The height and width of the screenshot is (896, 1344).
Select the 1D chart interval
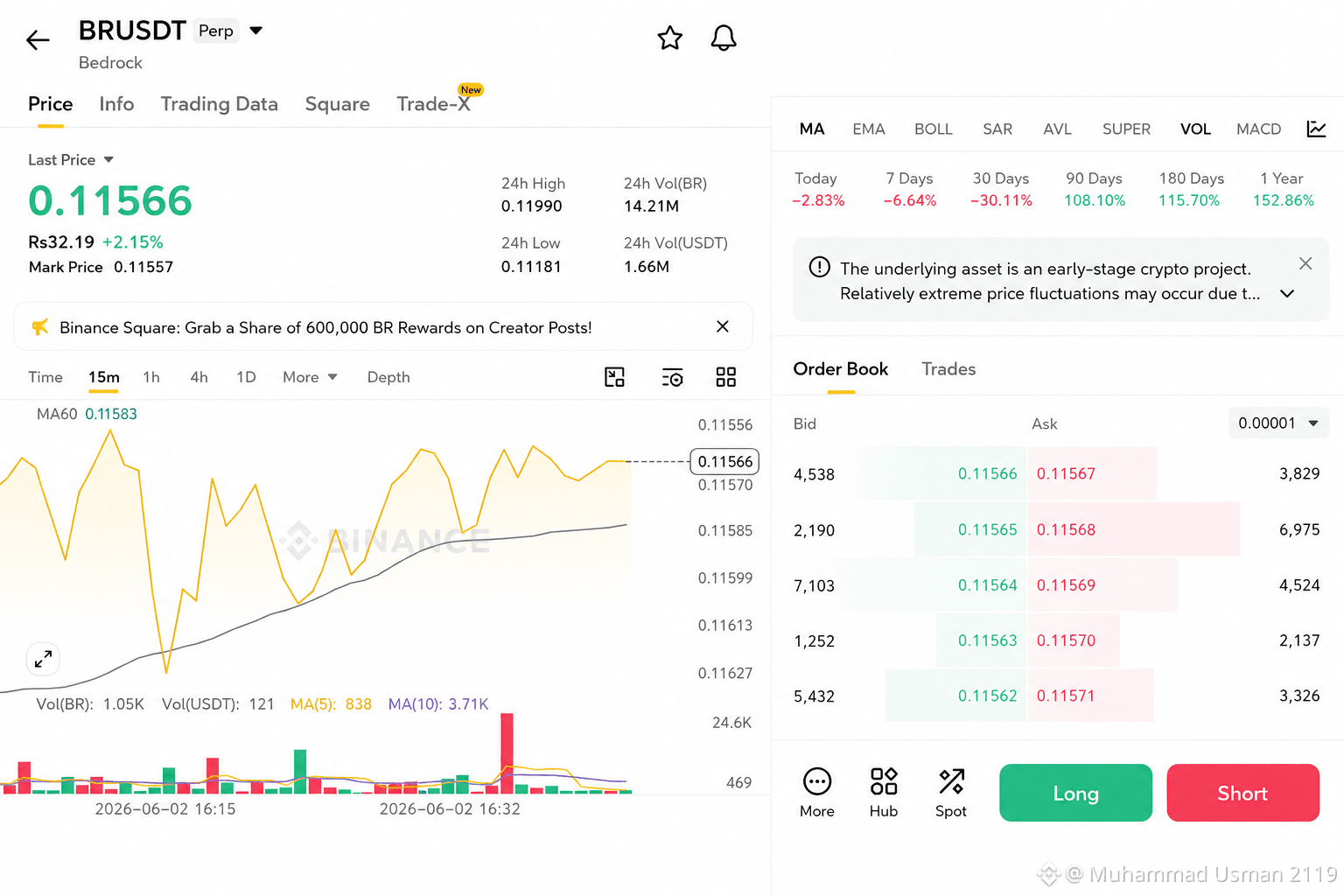click(247, 377)
